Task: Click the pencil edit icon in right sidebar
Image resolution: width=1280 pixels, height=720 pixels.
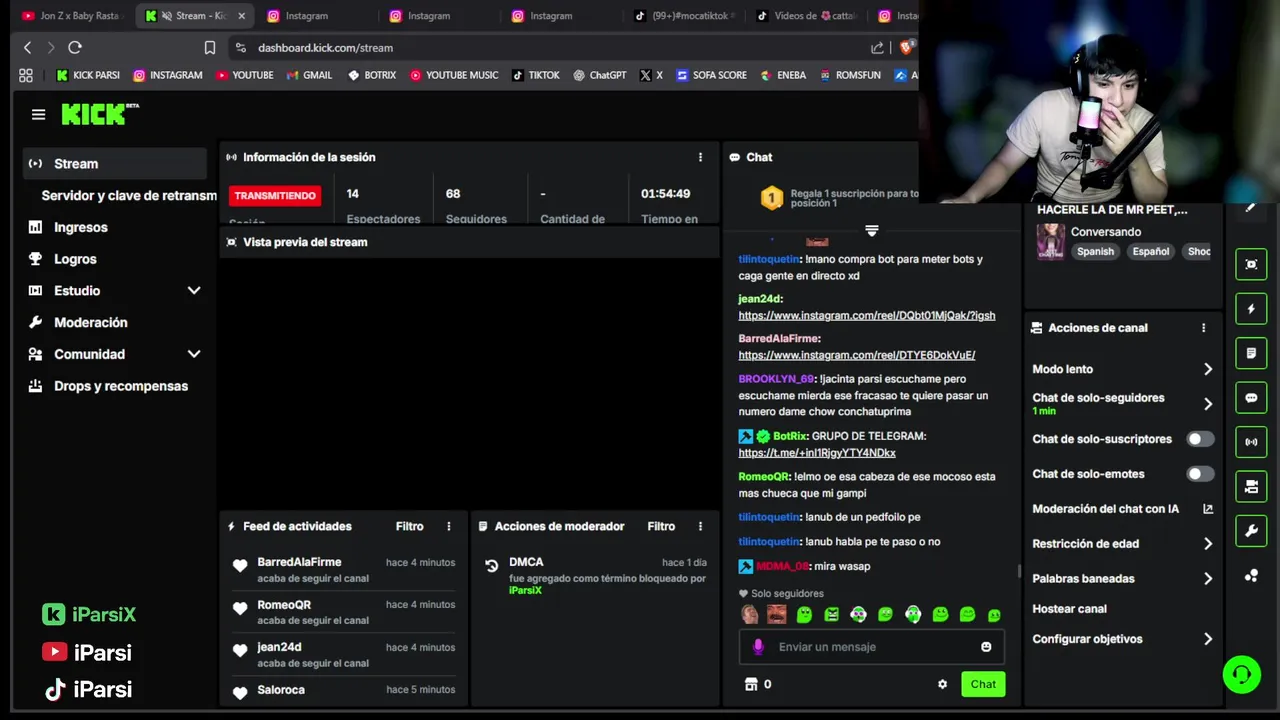Action: click(x=1250, y=209)
